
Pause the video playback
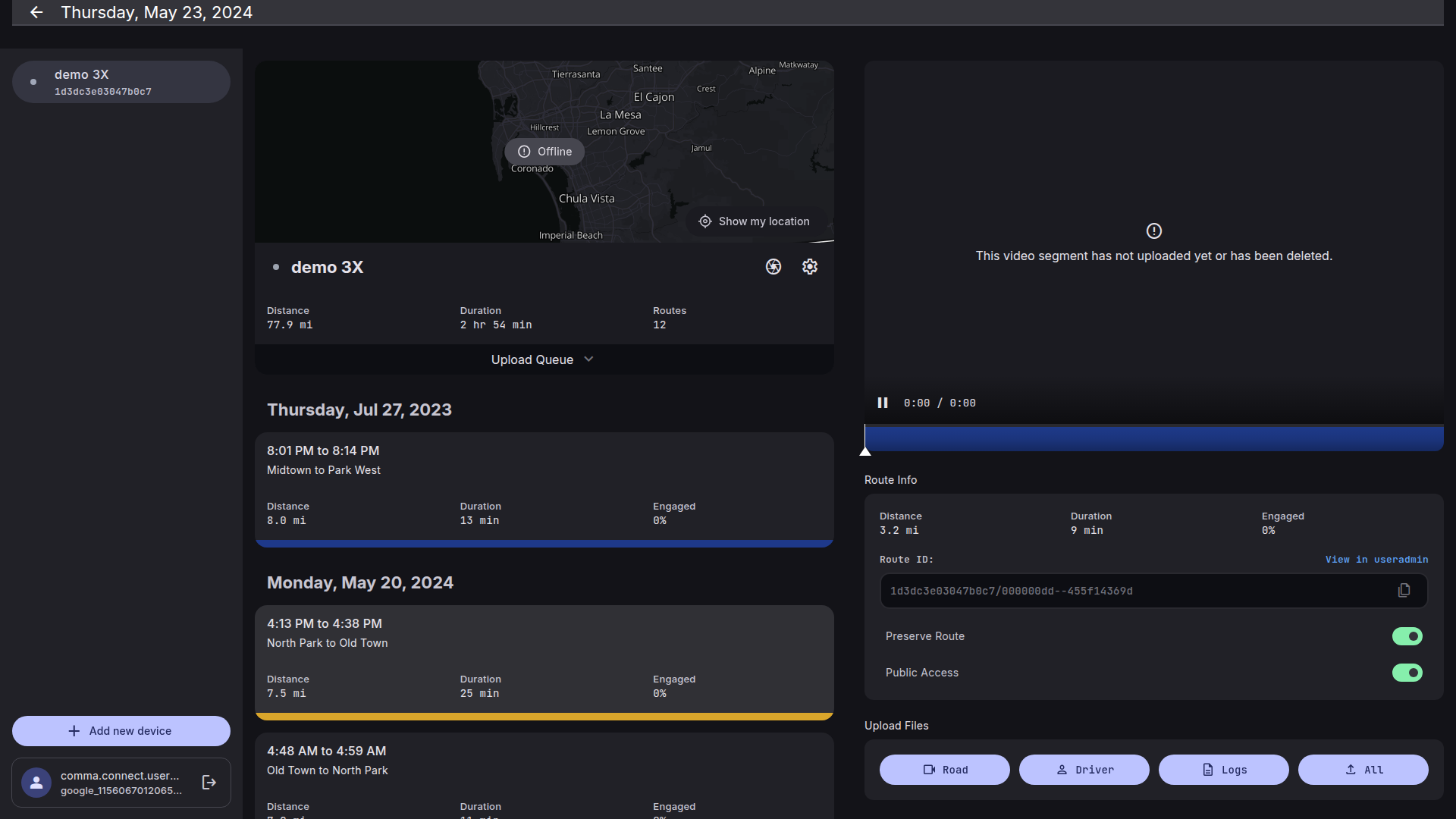[883, 403]
